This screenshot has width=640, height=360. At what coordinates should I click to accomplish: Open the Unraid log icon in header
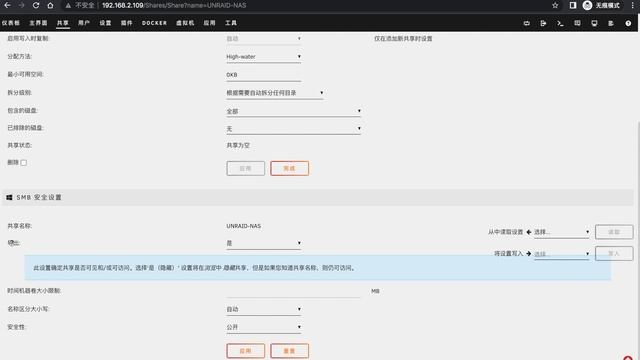(611, 23)
